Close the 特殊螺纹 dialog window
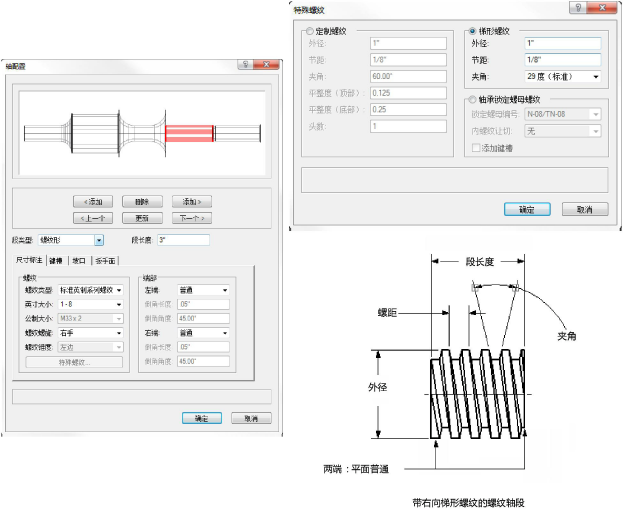 coord(603,8)
